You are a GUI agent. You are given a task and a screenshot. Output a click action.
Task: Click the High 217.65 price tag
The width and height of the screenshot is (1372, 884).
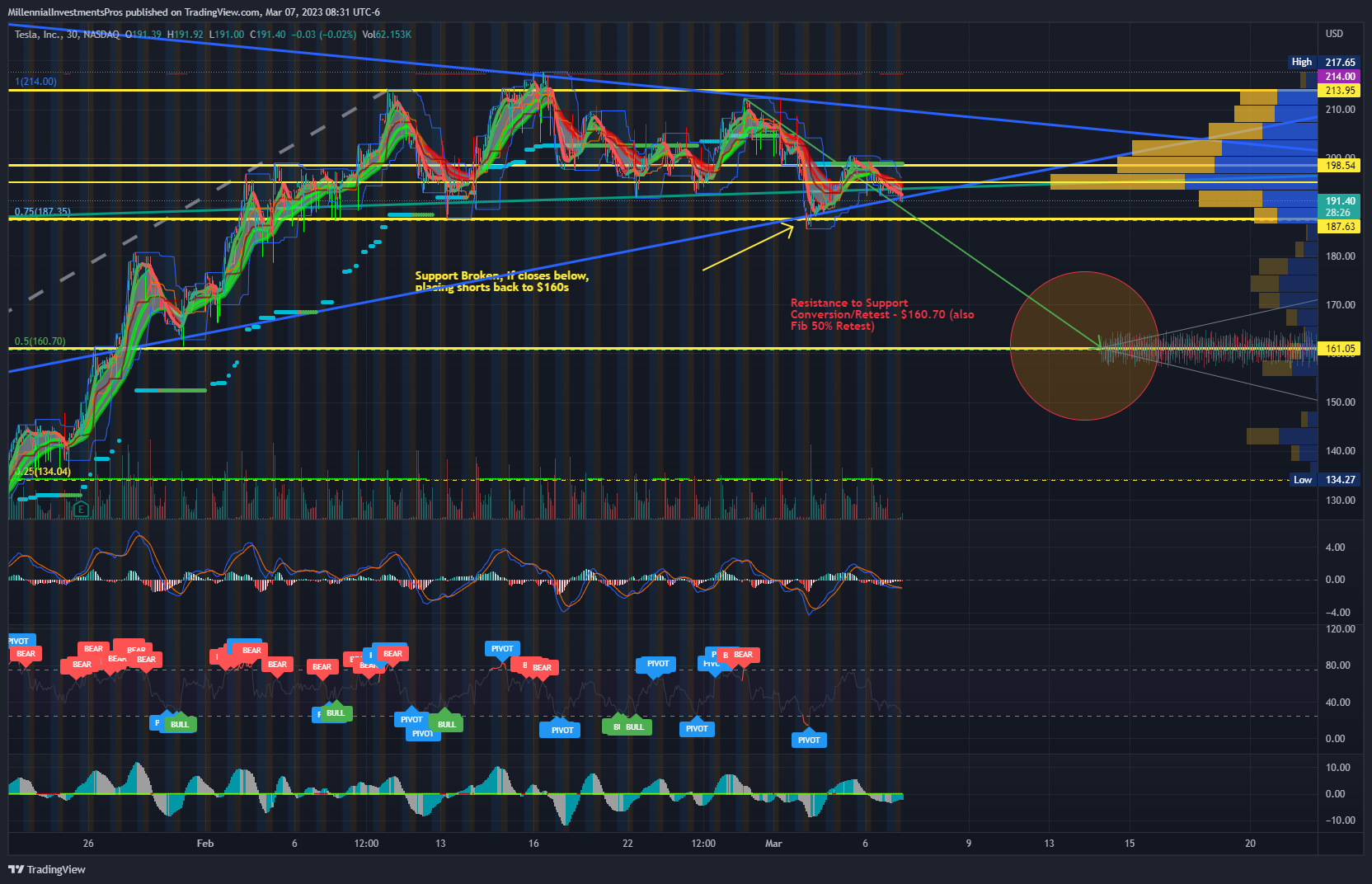coord(1323,62)
